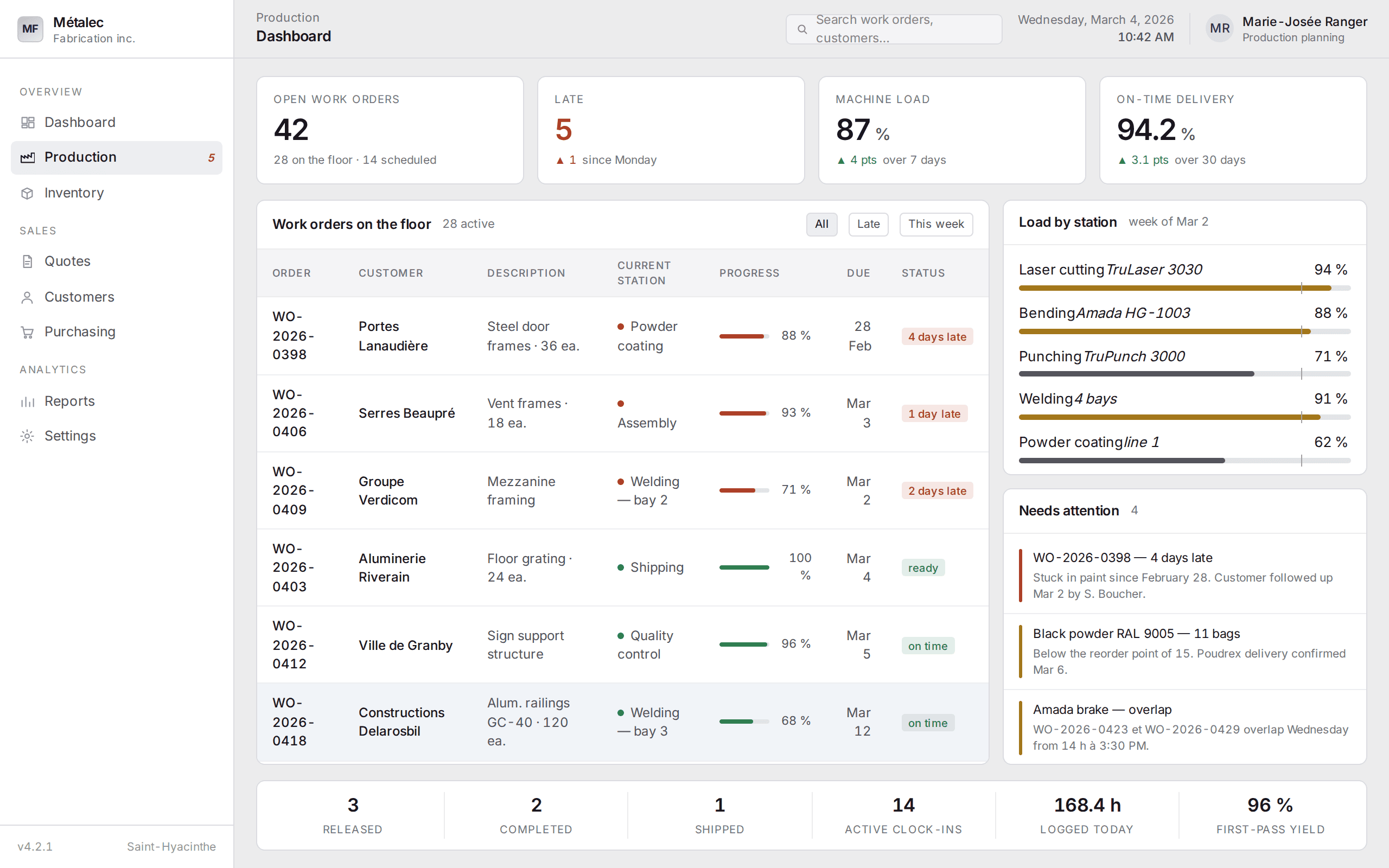Toggle the Late work orders filter
The height and width of the screenshot is (868, 1389).
click(868, 224)
